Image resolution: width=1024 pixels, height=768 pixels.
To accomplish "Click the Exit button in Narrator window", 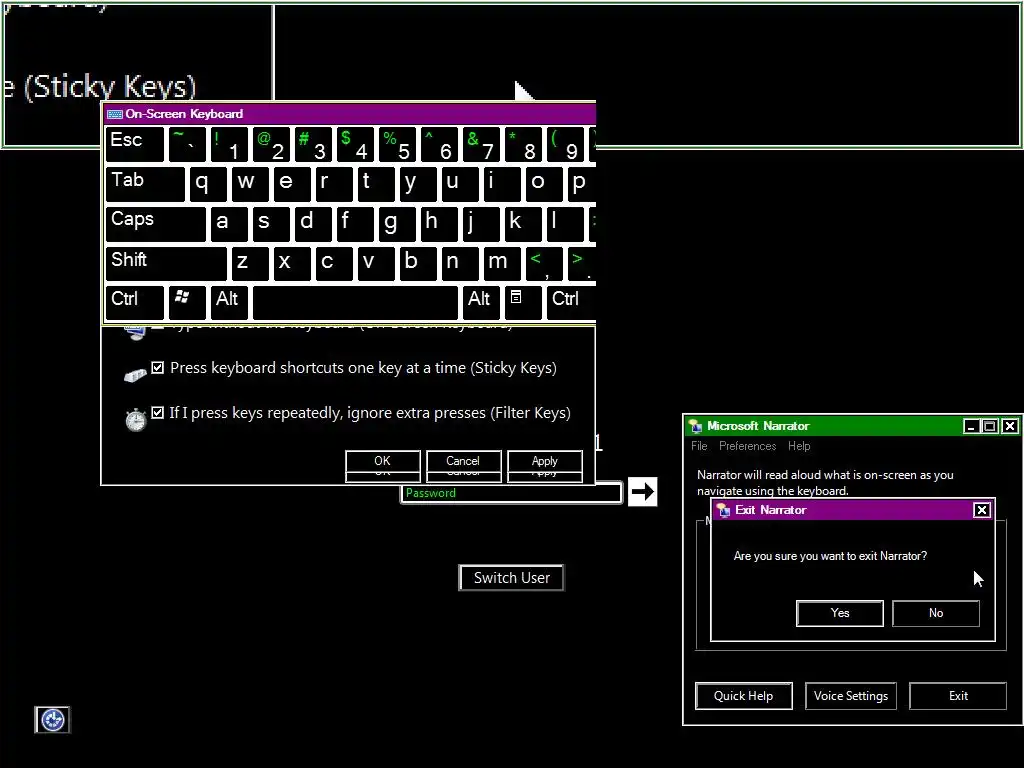I will (x=958, y=696).
